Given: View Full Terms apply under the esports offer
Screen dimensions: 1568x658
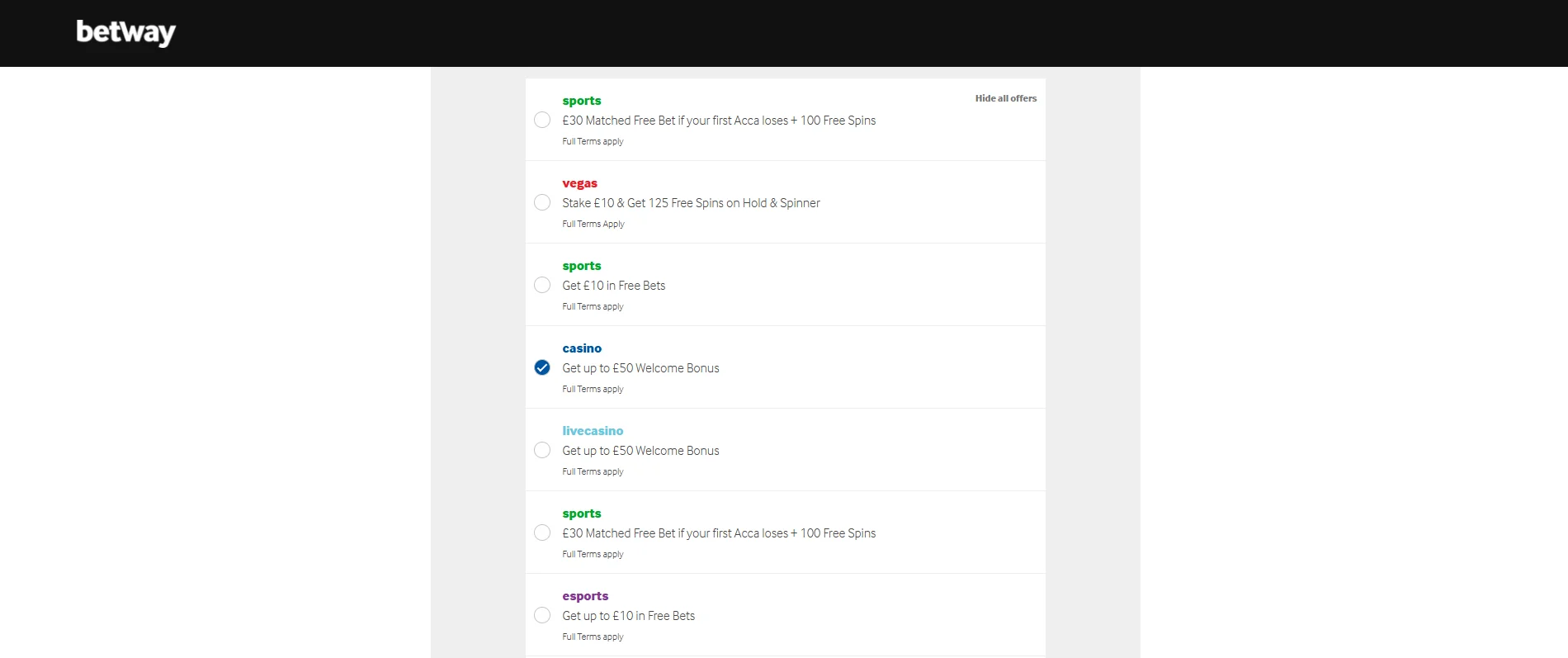Looking at the screenshot, I should pyautogui.click(x=593, y=637).
